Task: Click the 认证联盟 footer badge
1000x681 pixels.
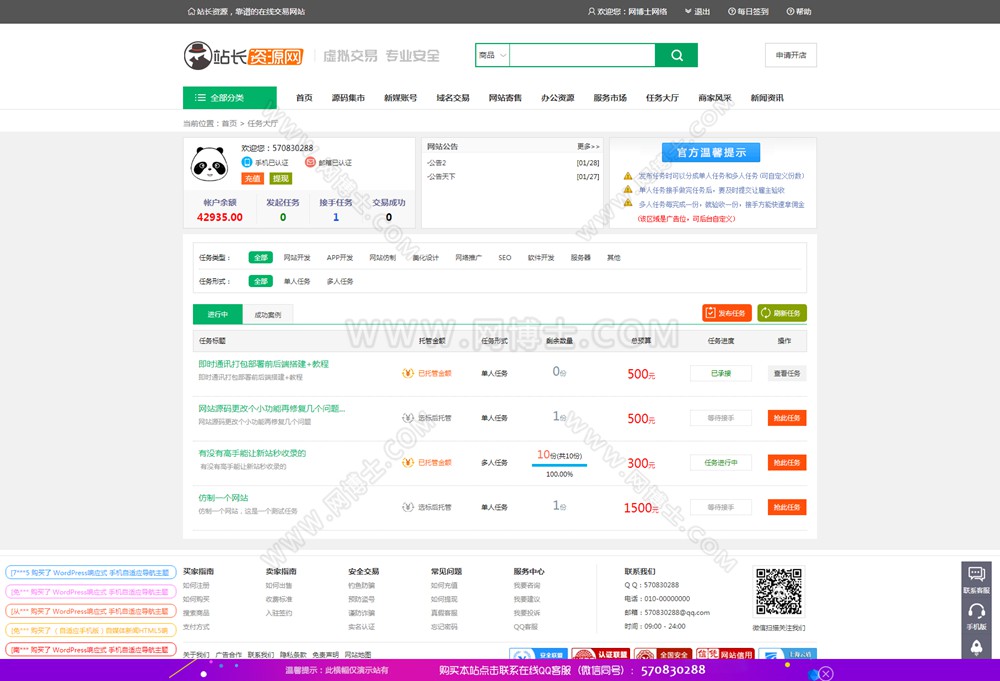Action: 600,654
